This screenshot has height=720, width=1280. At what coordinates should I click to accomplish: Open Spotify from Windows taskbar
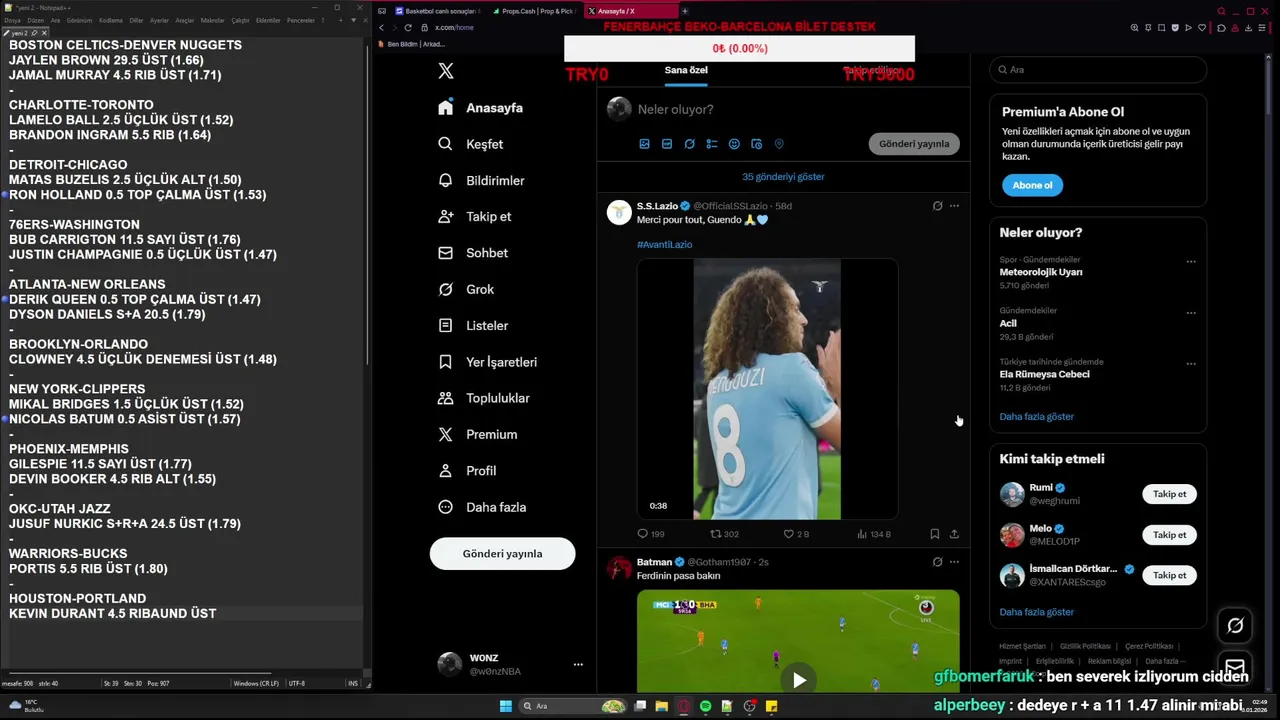[706, 706]
